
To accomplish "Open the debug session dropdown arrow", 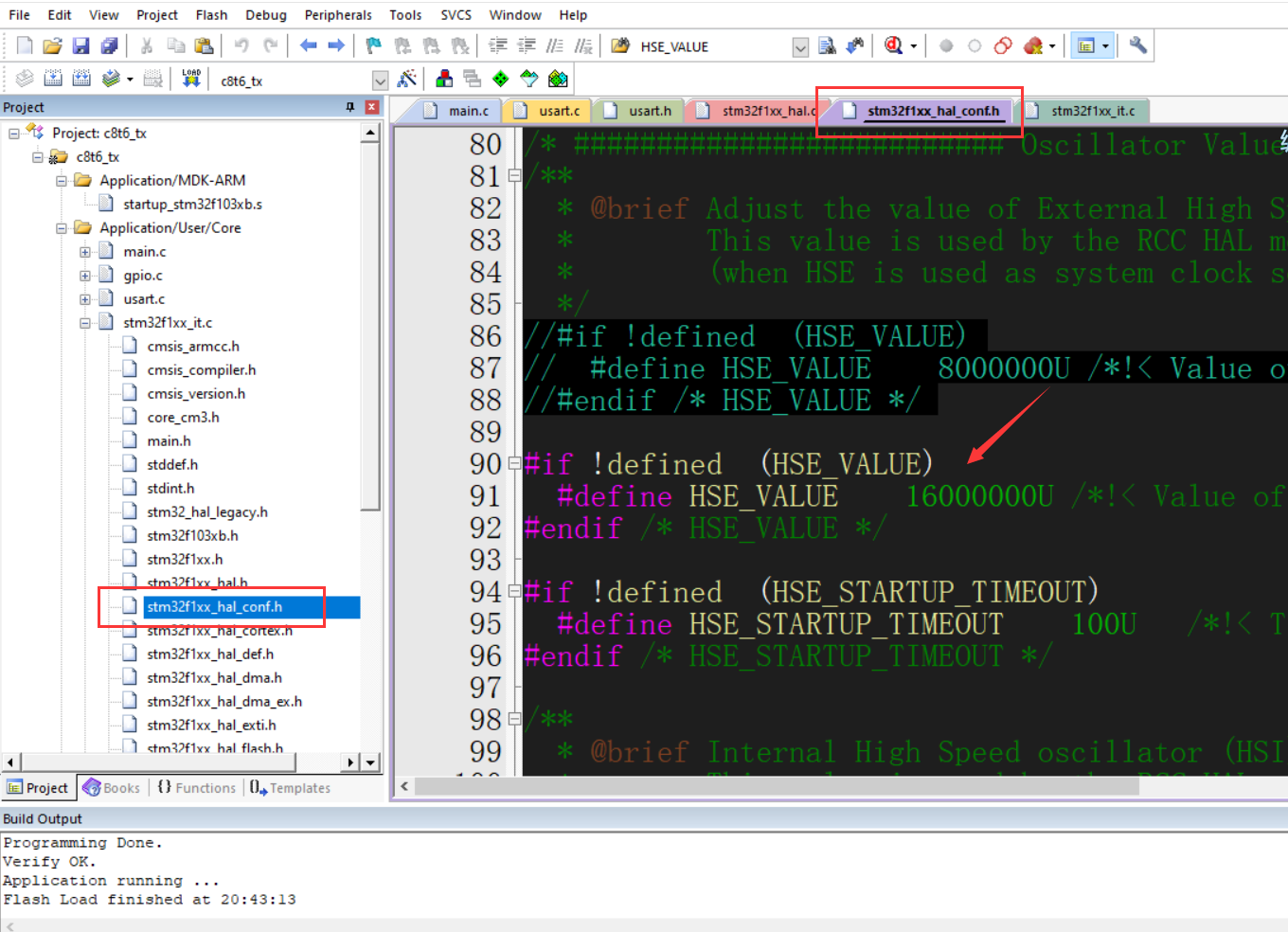I will (913, 45).
